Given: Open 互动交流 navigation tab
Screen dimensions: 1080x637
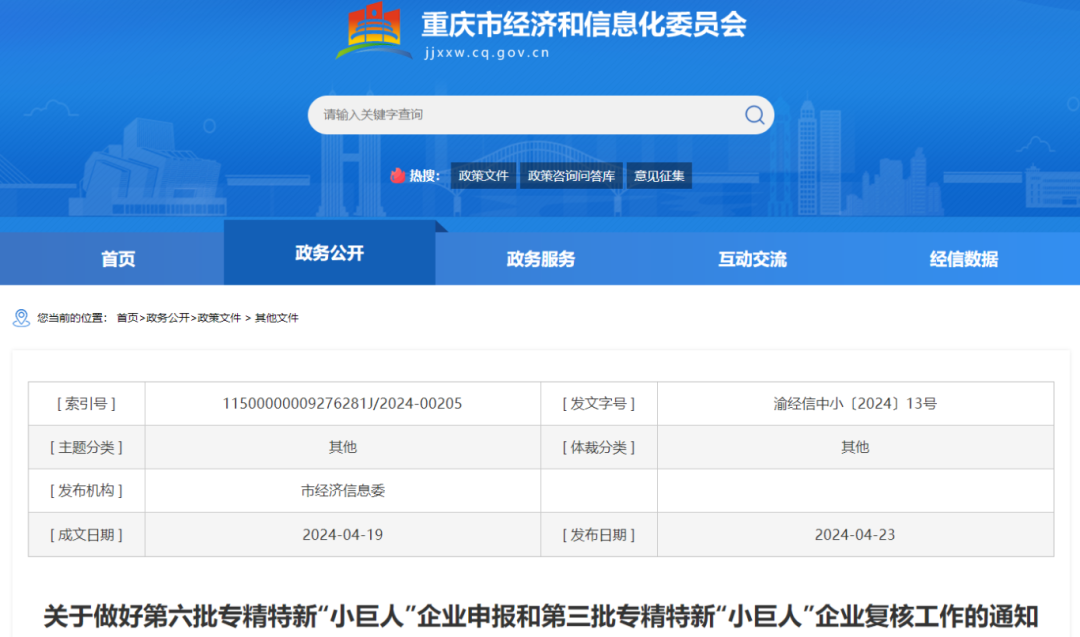Looking at the screenshot, I should click(x=752, y=259).
